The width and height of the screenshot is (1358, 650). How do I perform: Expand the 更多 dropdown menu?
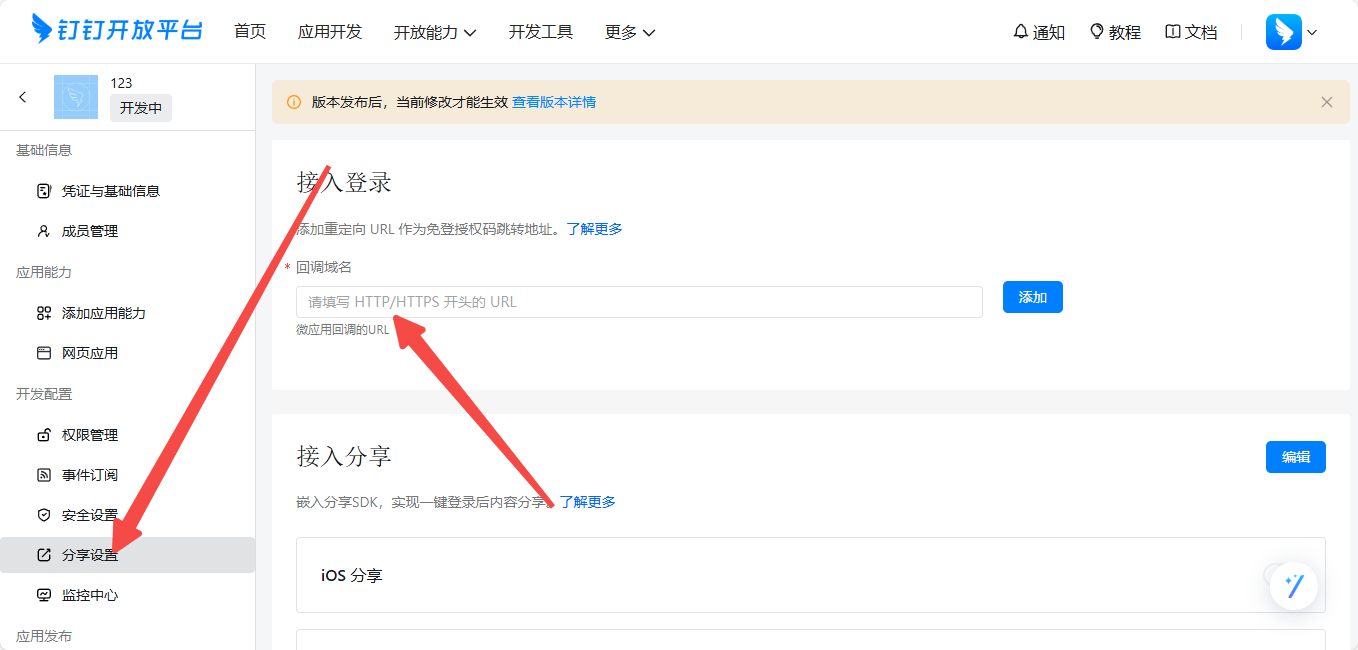[630, 32]
